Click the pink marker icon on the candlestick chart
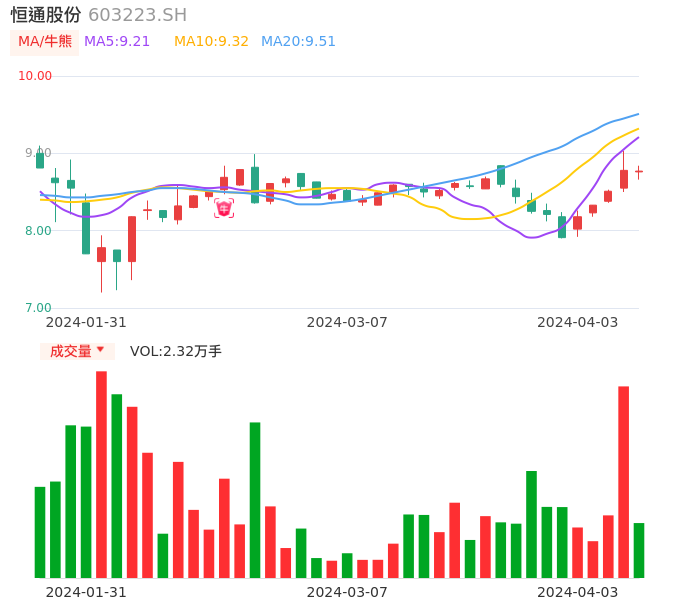The image size is (686, 606). pos(223,208)
